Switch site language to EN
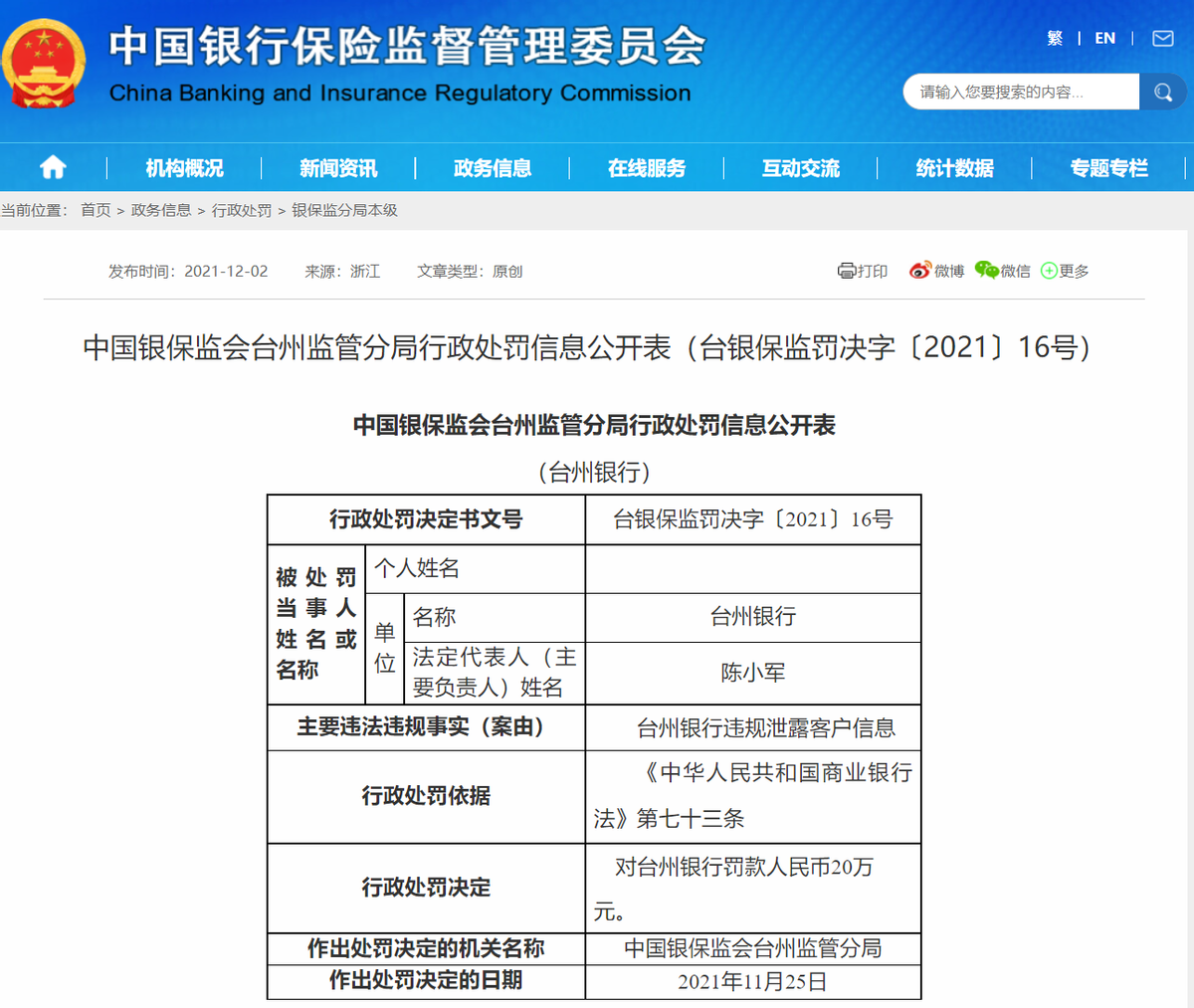Viewport: 1194px width, 1008px height. point(1104,38)
